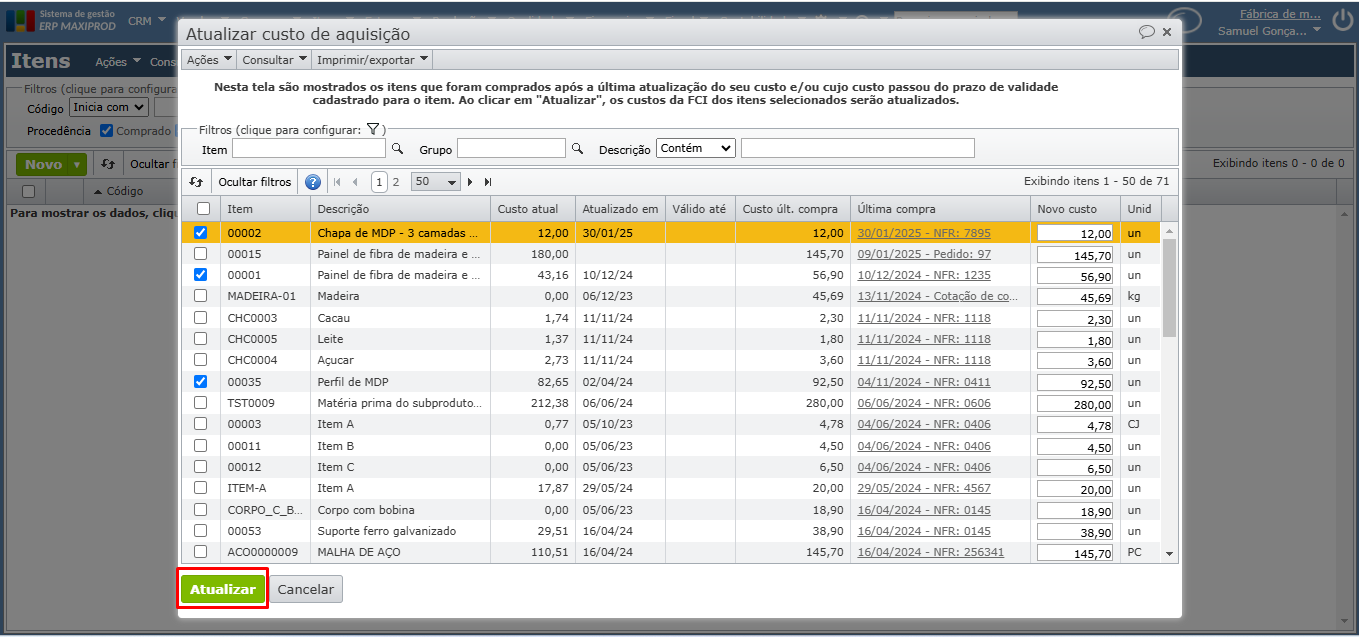Open the Consultar menu
Image resolution: width=1359 pixels, height=637 pixels.
[273, 60]
